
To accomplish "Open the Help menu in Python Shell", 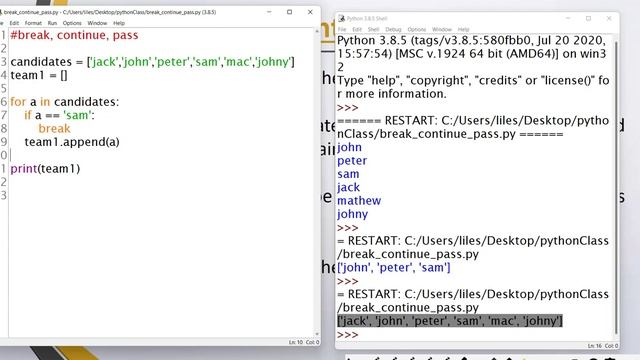I will click(463, 29).
